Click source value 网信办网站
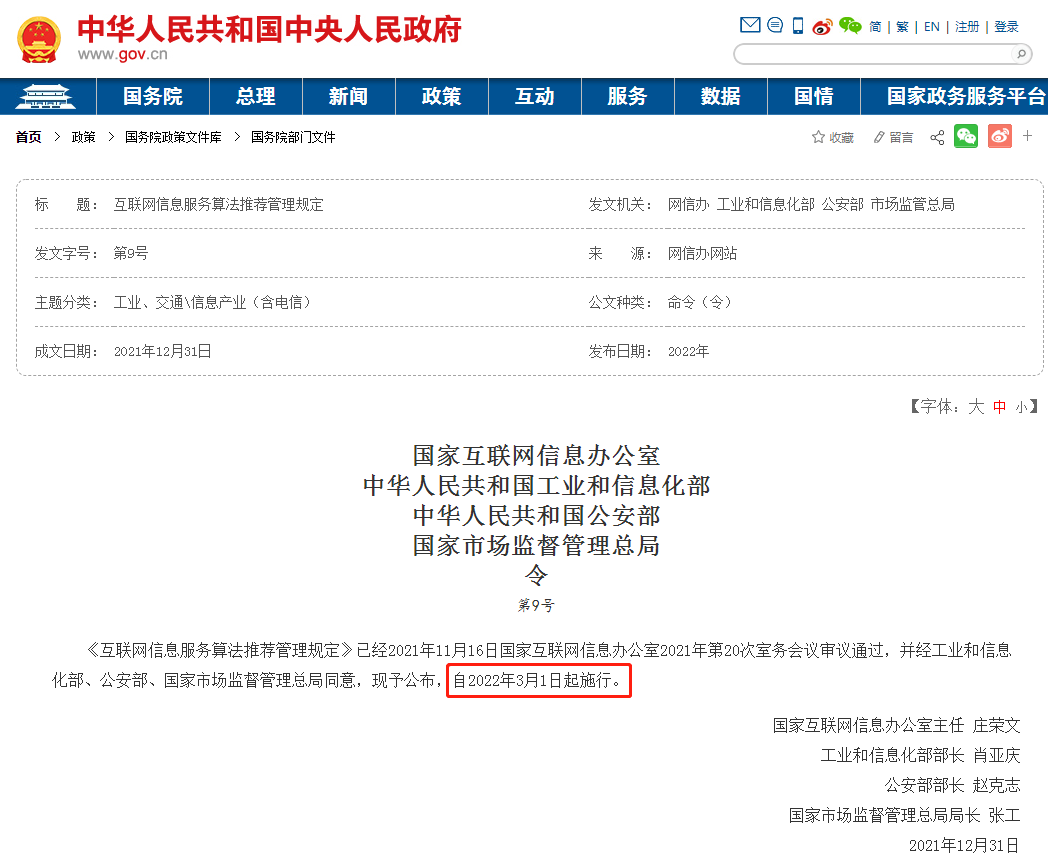The image size is (1048, 857). click(702, 253)
